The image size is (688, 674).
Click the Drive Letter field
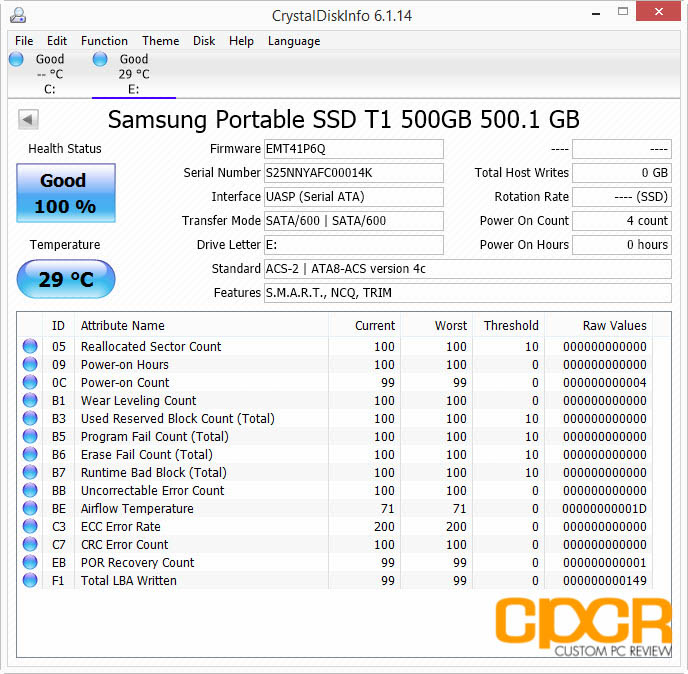[354, 244]
